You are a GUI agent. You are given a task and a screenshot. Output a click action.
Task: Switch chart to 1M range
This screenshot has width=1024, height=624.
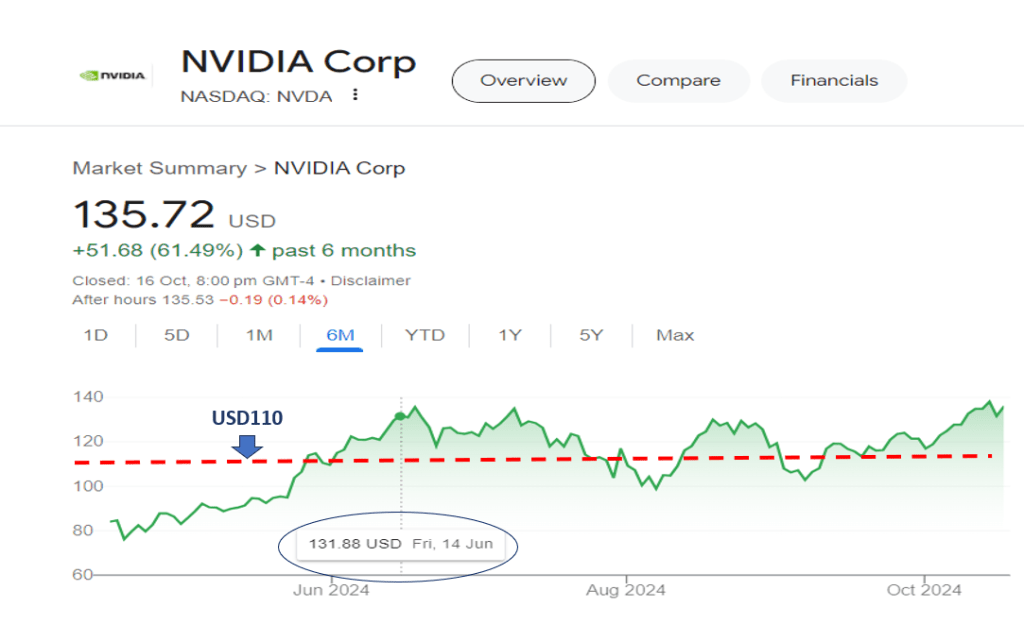click(x=259, y=335)
